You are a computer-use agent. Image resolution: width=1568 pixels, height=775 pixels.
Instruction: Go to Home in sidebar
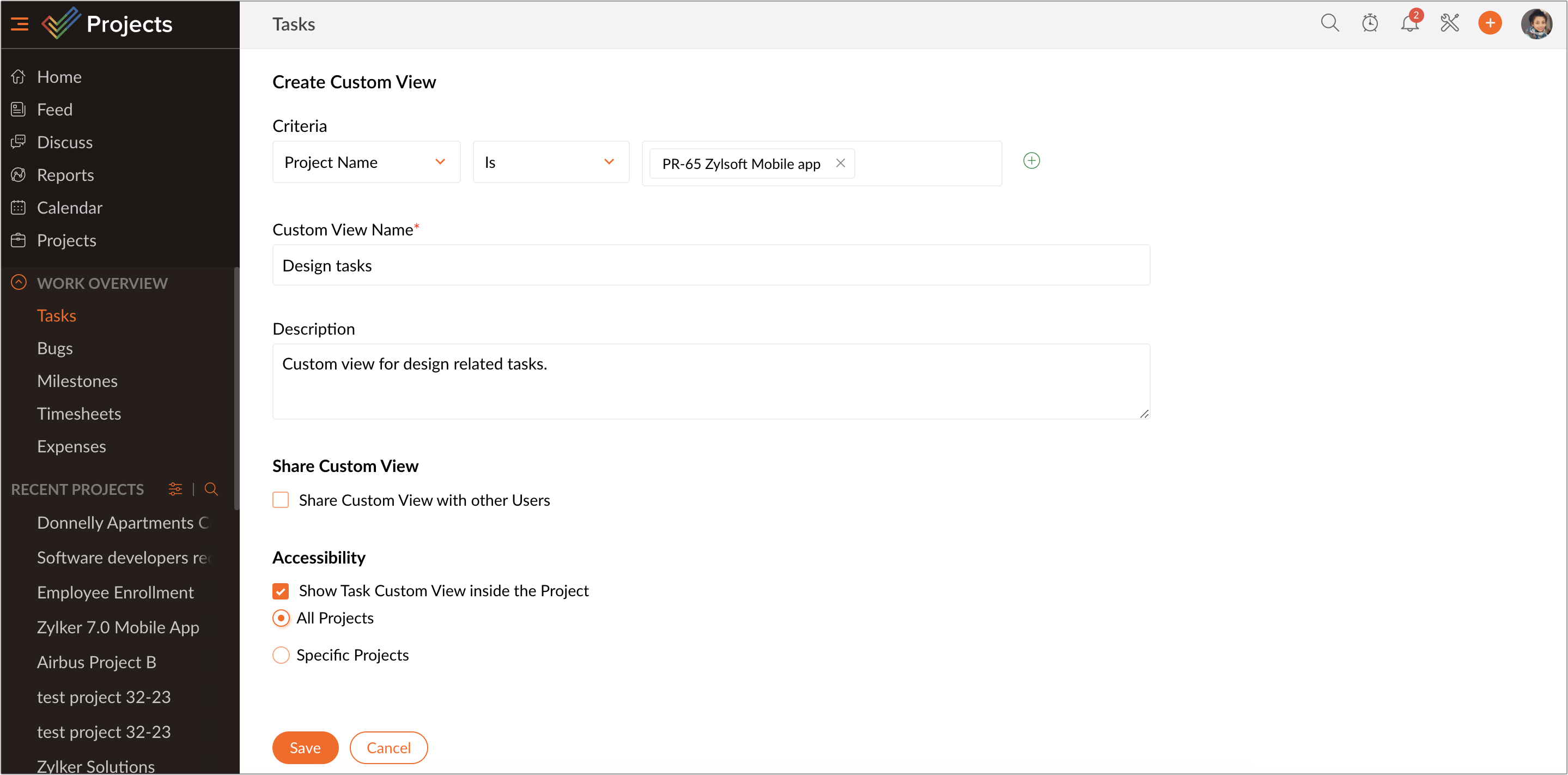coord(59,77)
